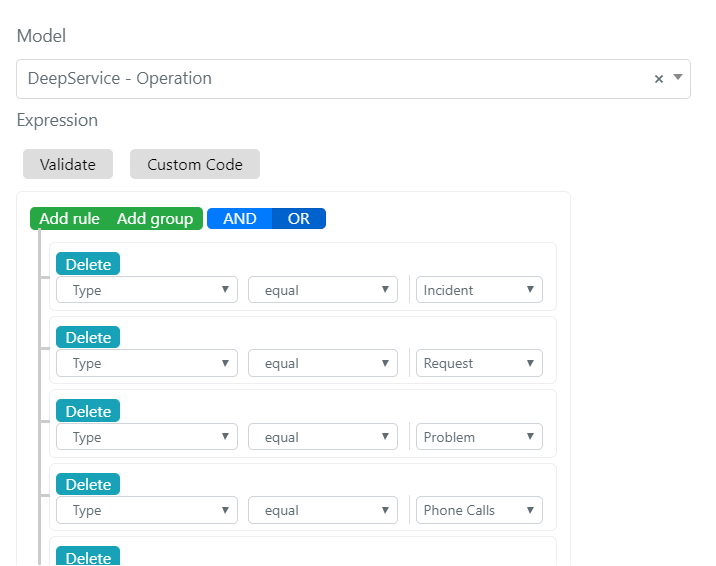Clear the DeepService - Operation model selection

click(x=658, y=79)
